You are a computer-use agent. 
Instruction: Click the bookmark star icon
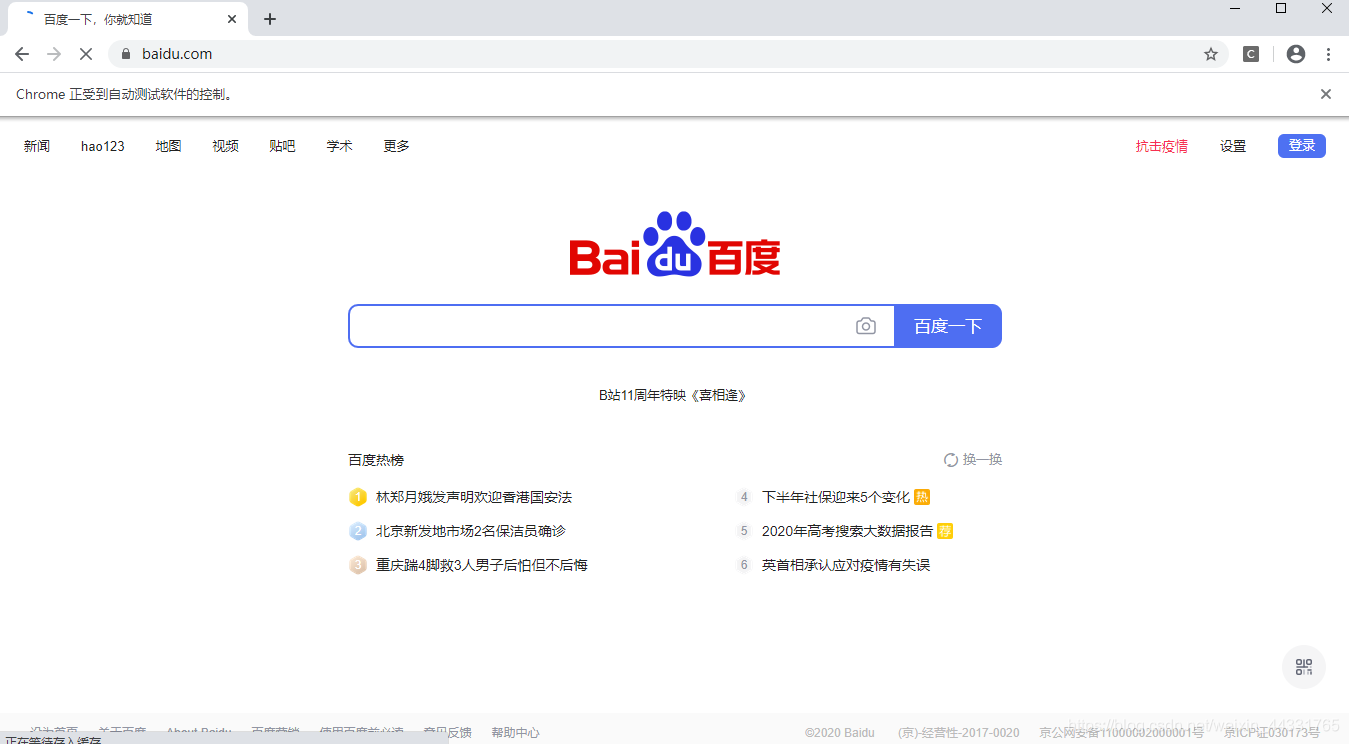point(1211,54)
